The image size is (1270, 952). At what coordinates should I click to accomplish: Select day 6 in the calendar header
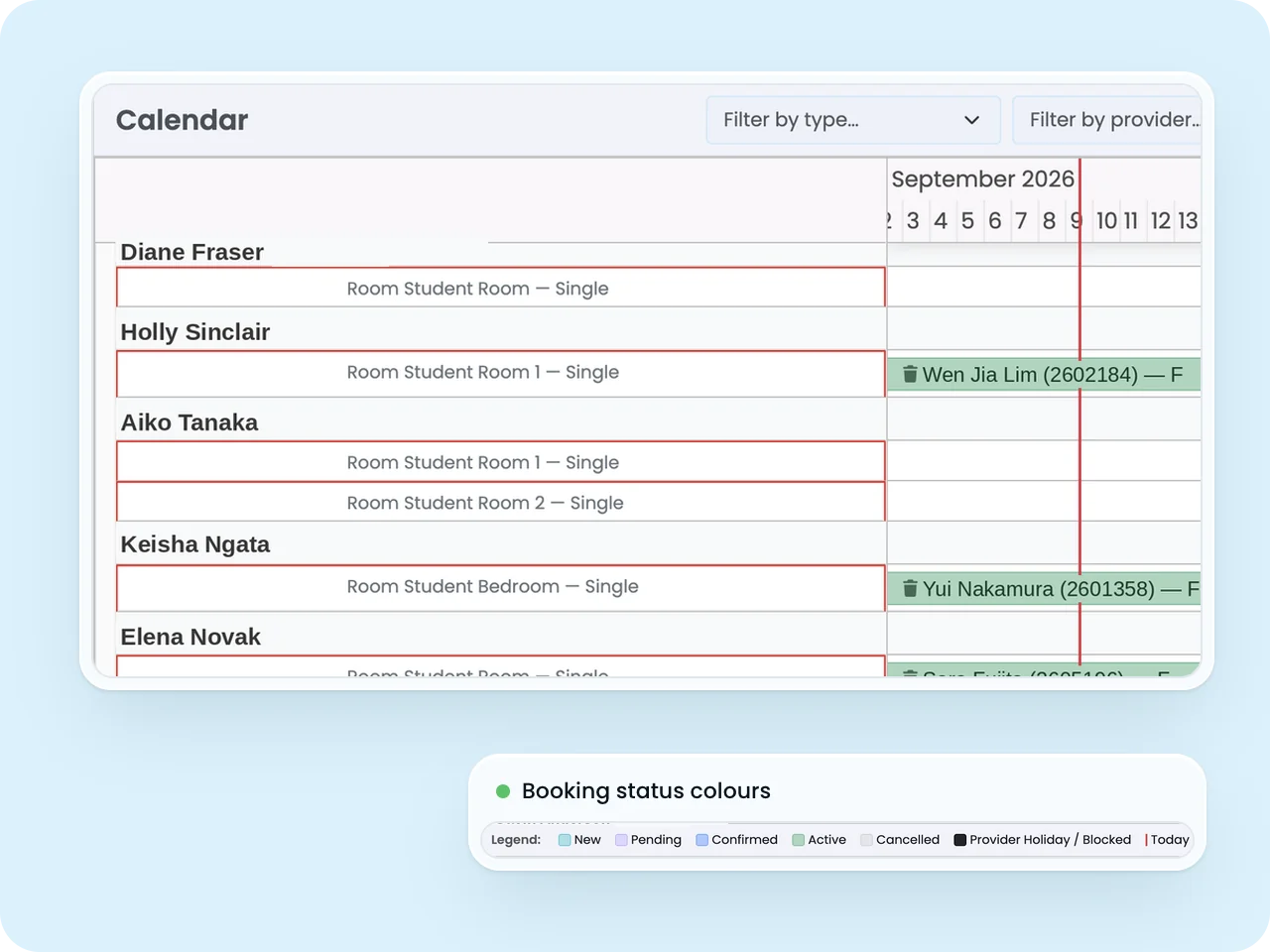[994, 220]
